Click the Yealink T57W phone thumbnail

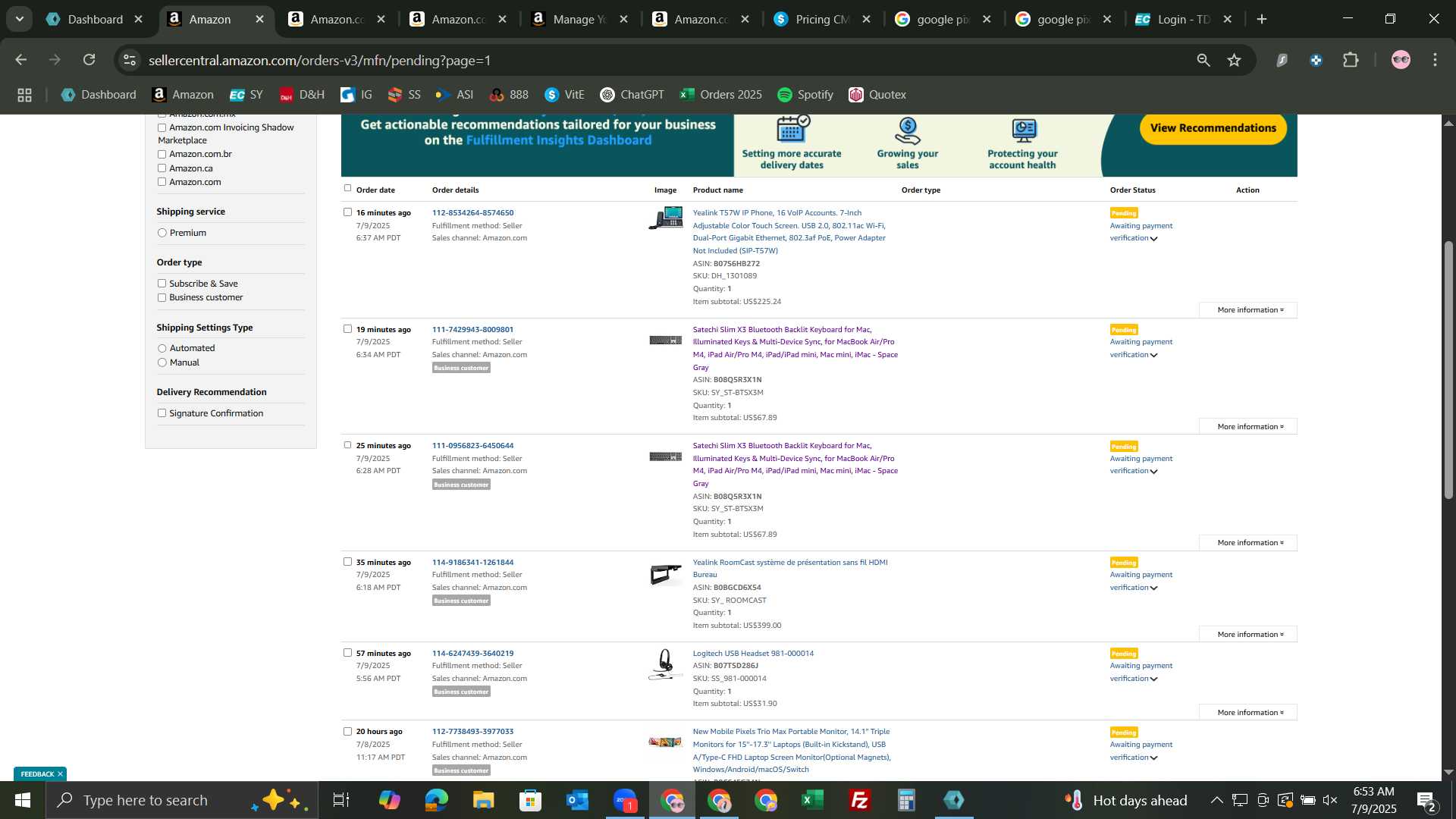click(666, 218)
